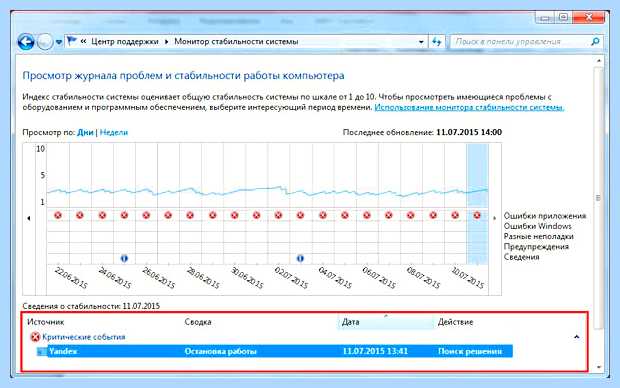Viewport: 620px width, 388px height.
Task: Focus the Поиск в панели управления field
Action: point(521,42)
